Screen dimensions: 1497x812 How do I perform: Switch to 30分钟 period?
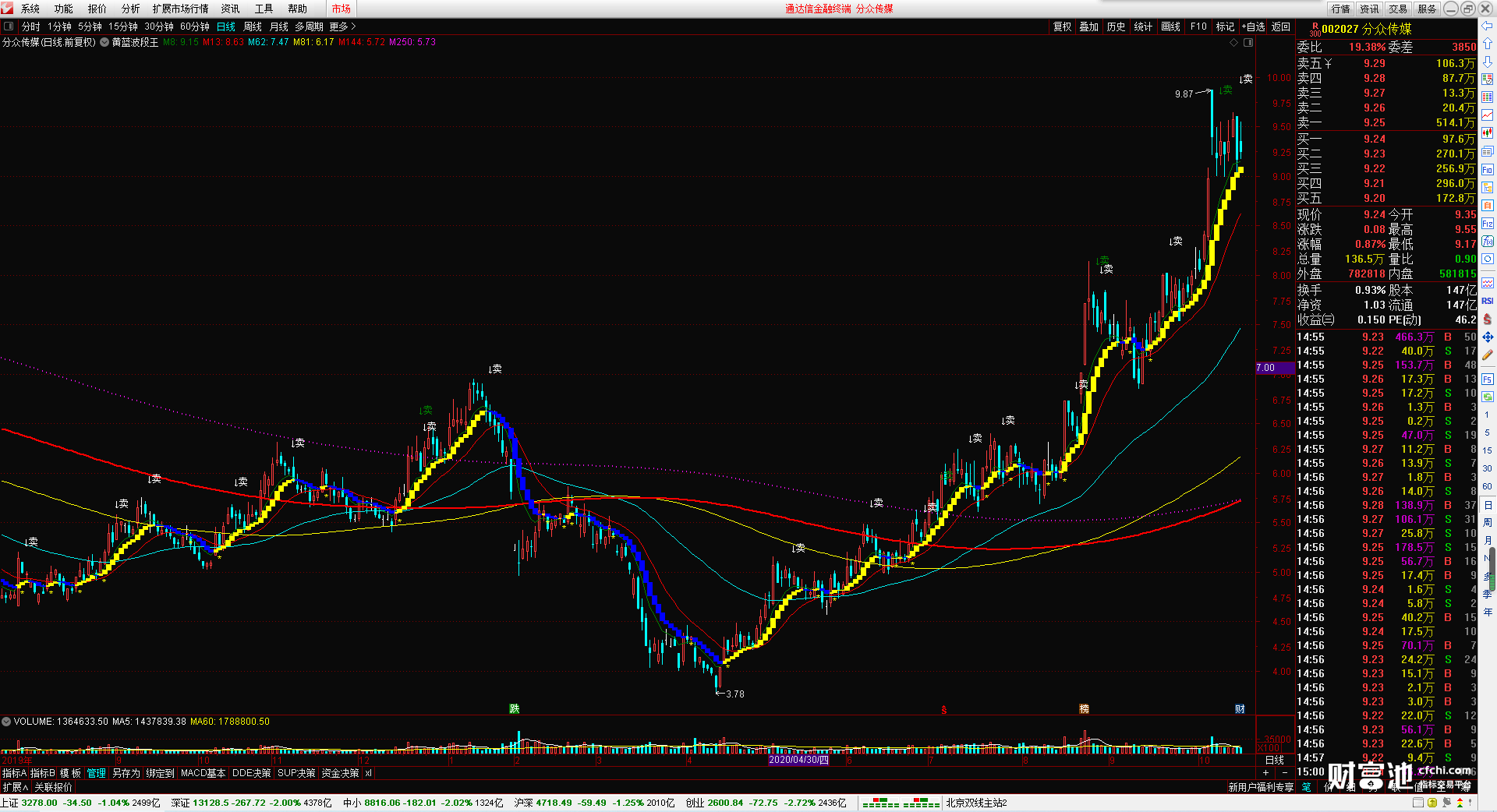(159, 26)
